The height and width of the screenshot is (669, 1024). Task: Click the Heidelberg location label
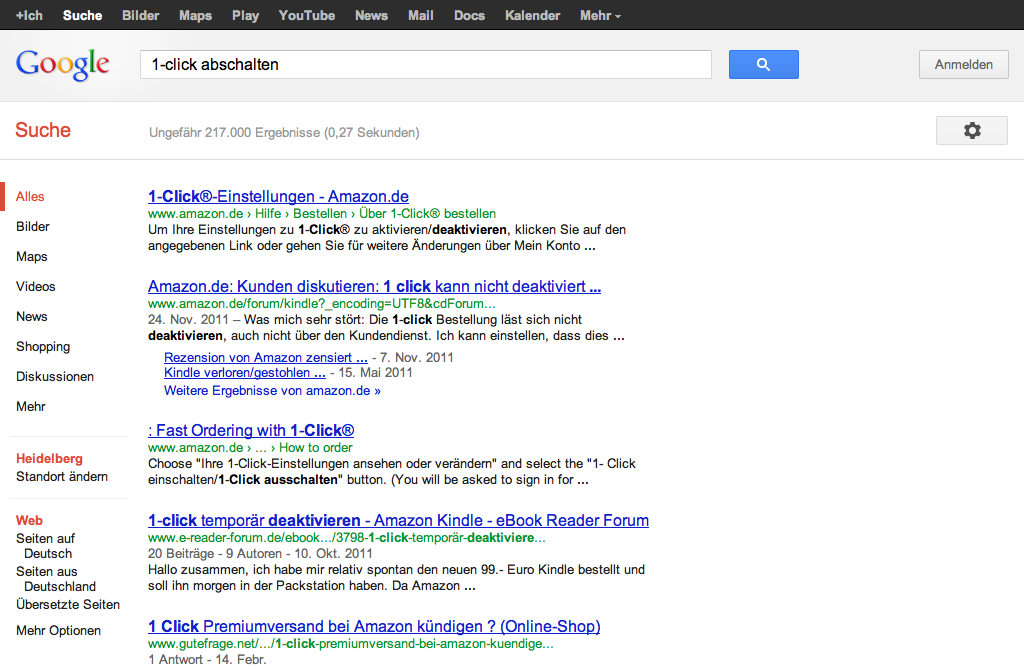click(x=49, y=459)
